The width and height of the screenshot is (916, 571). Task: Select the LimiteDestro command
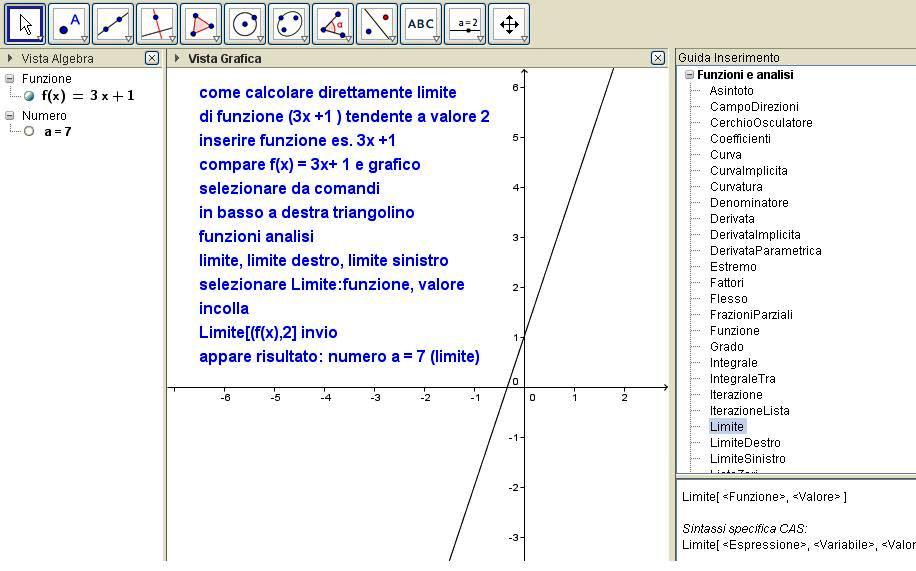[x=745, y=443]
